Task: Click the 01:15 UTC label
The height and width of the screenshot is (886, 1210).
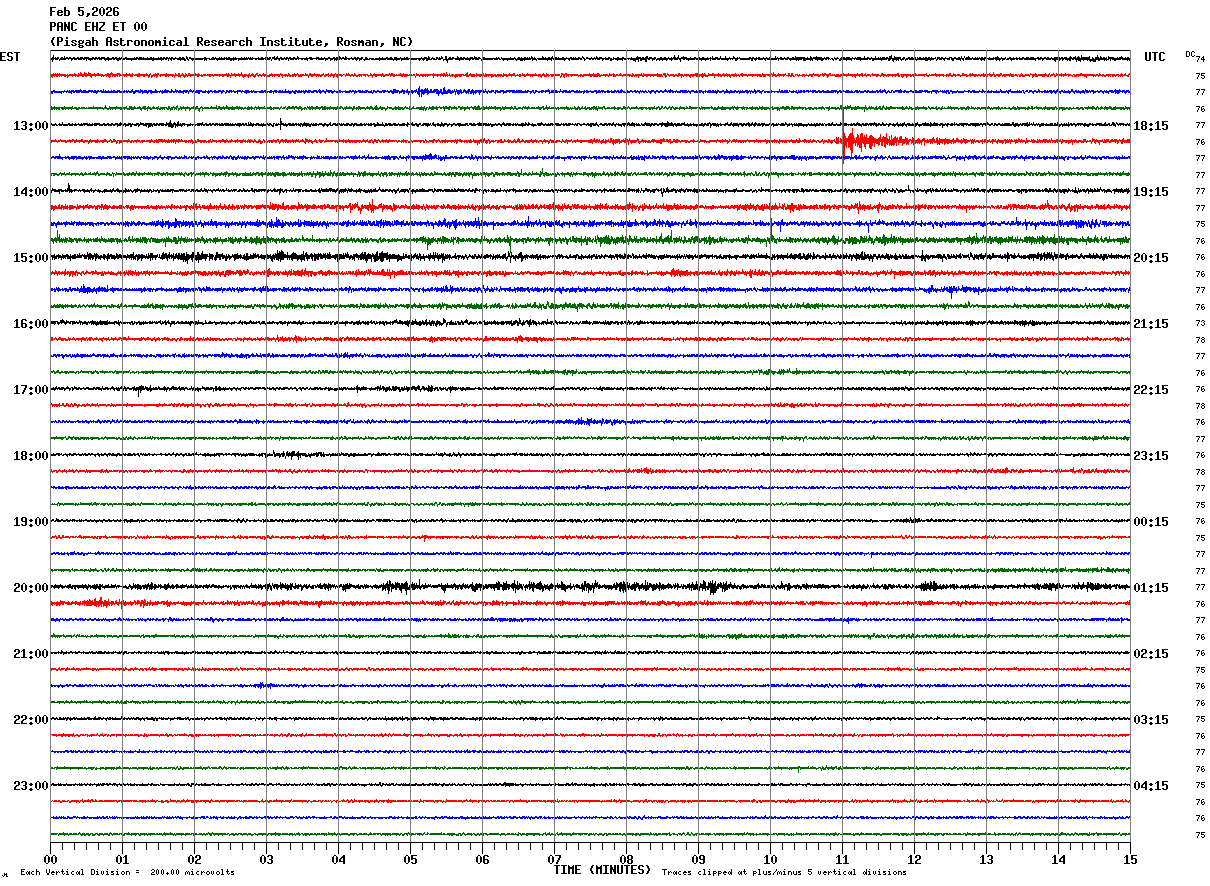Action: click(x=1151, y=588)
